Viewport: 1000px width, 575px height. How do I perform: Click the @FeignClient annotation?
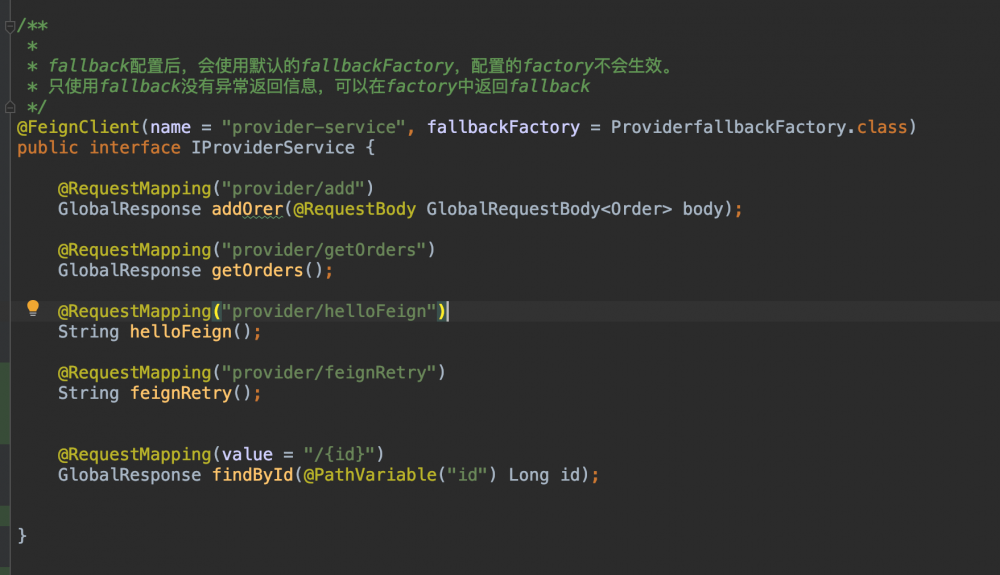click(78, 127)
